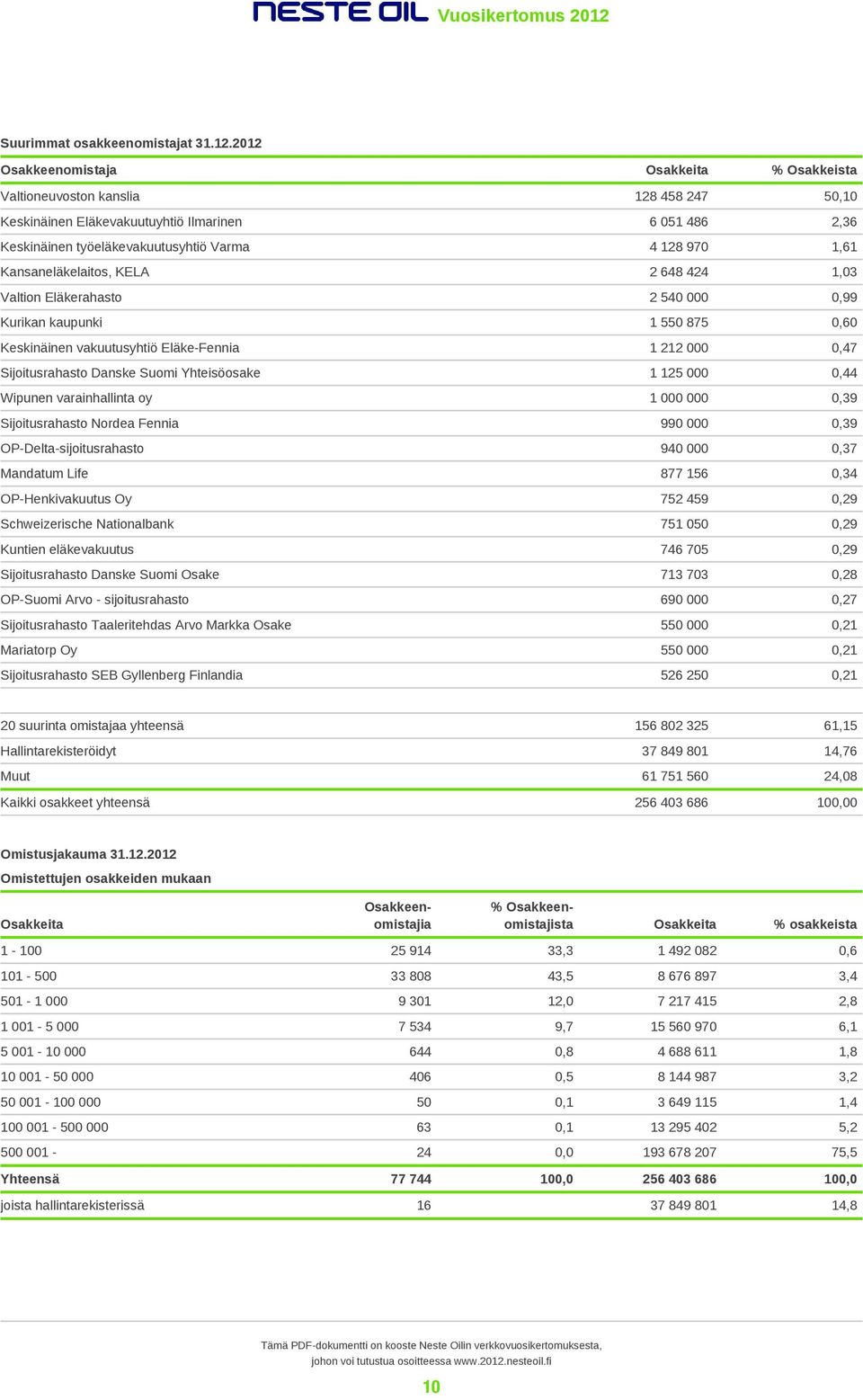Screen dimensions: 863x1400
Task: Click the '50 001 - 100 000' range row
Action: coord(431,1101)
